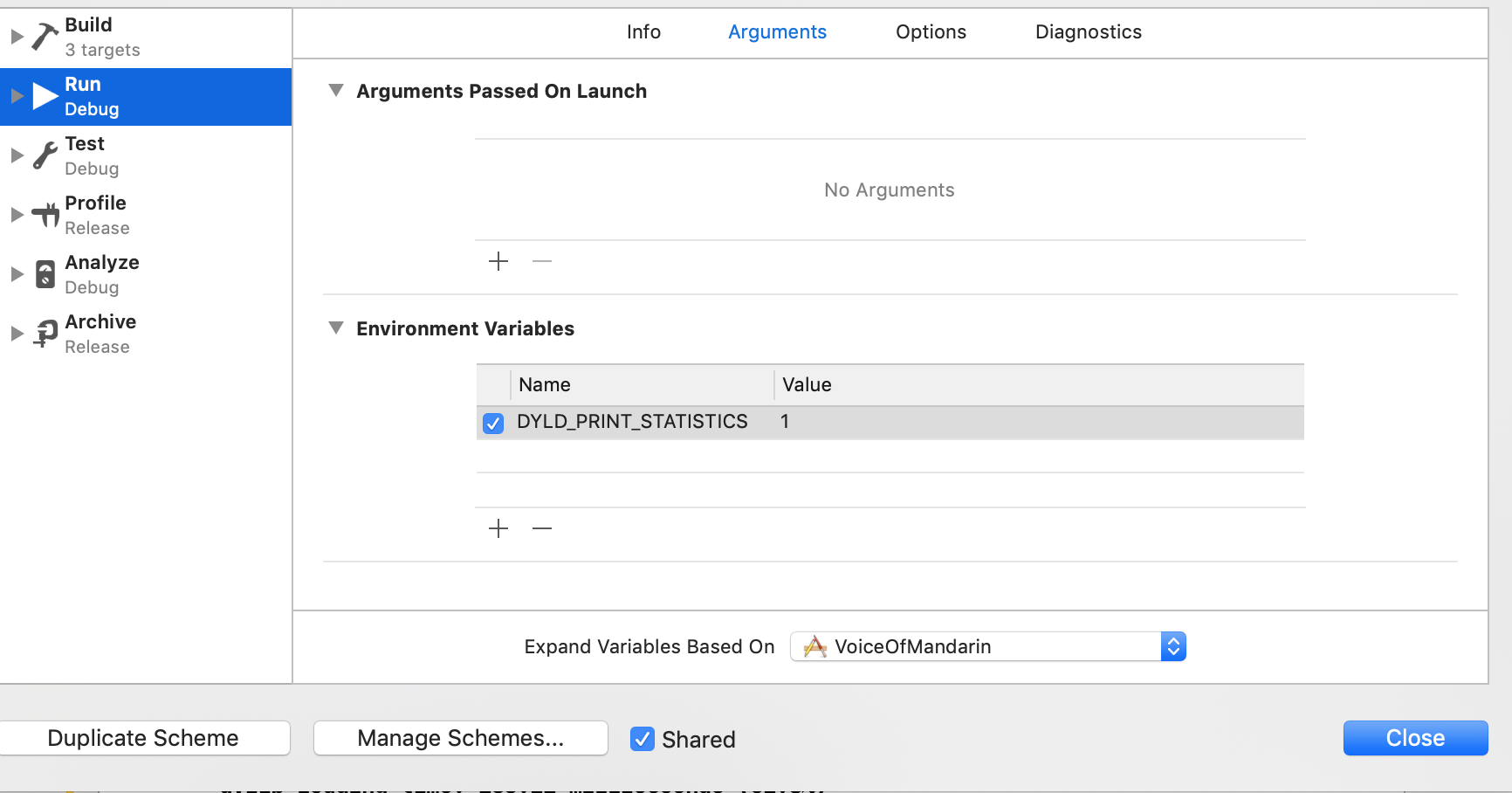Click the Test wrench icon
Image resolution: width=1512 pixels, height=793 pixels.
coord(45,155)
